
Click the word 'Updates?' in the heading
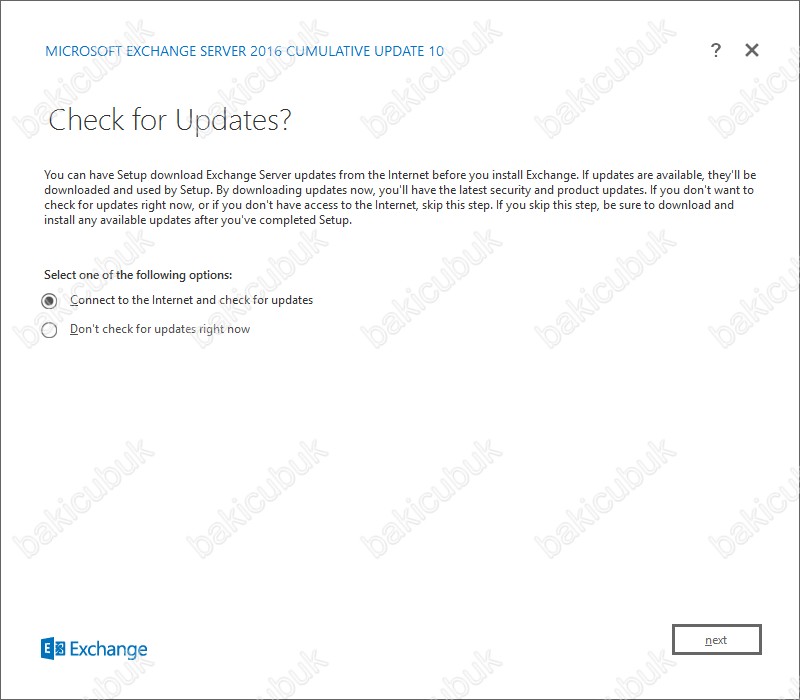click(x=233, y=120)
